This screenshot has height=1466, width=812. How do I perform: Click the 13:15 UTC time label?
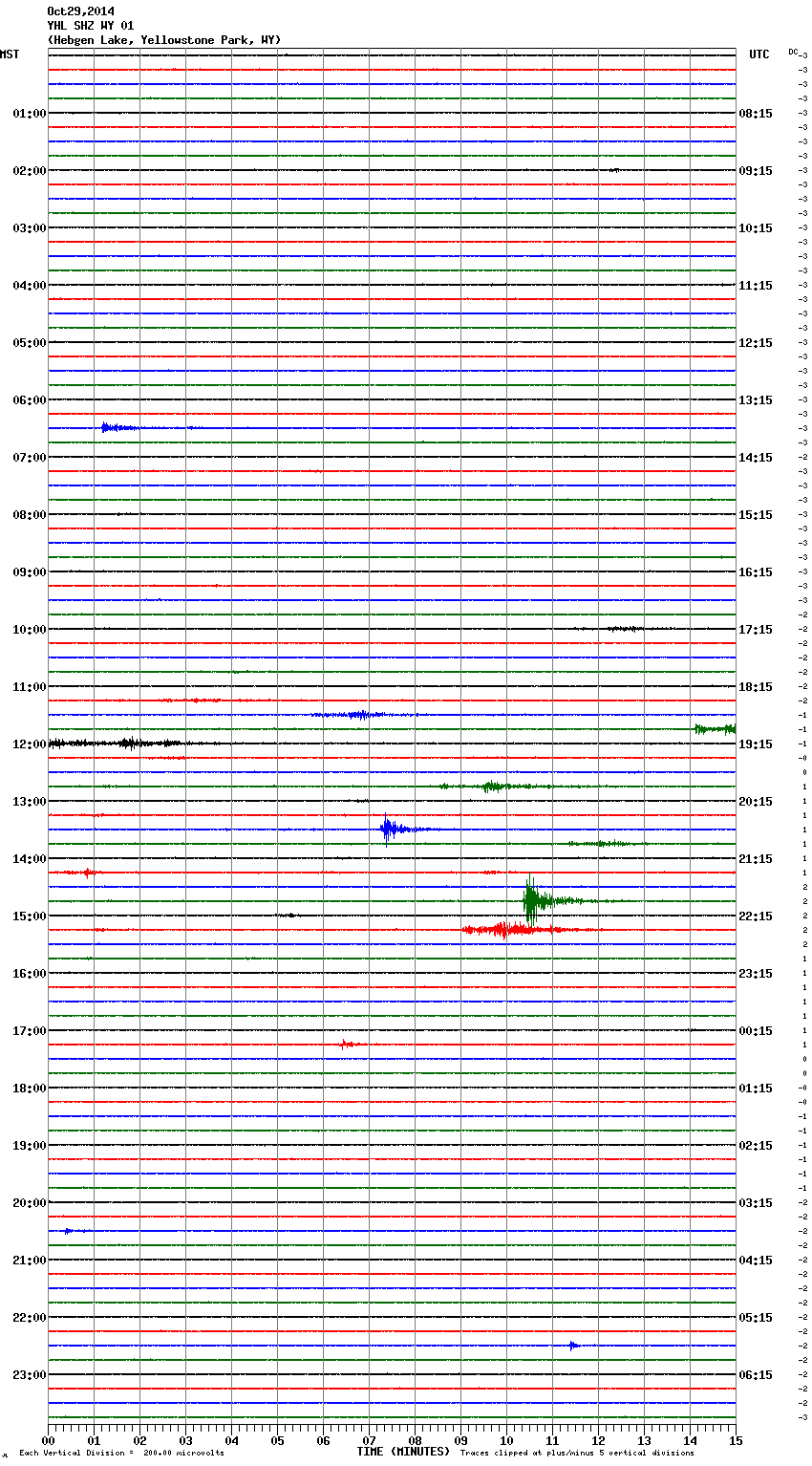[756, 400]
